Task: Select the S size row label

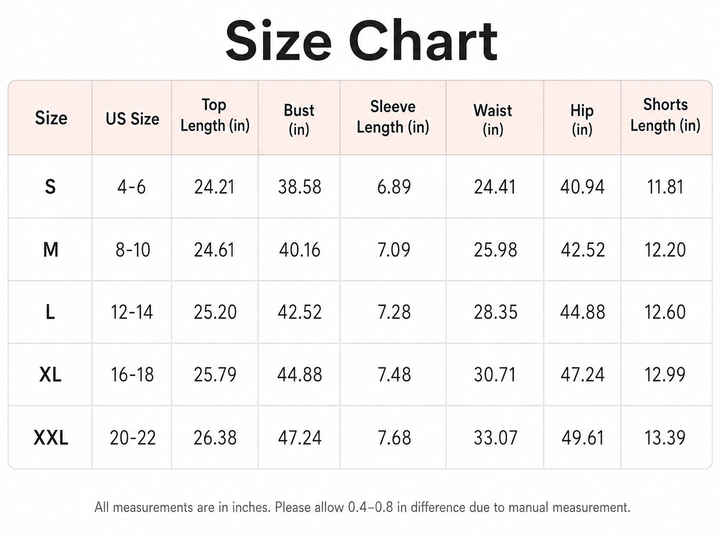Action: click(x=51, y=187)
